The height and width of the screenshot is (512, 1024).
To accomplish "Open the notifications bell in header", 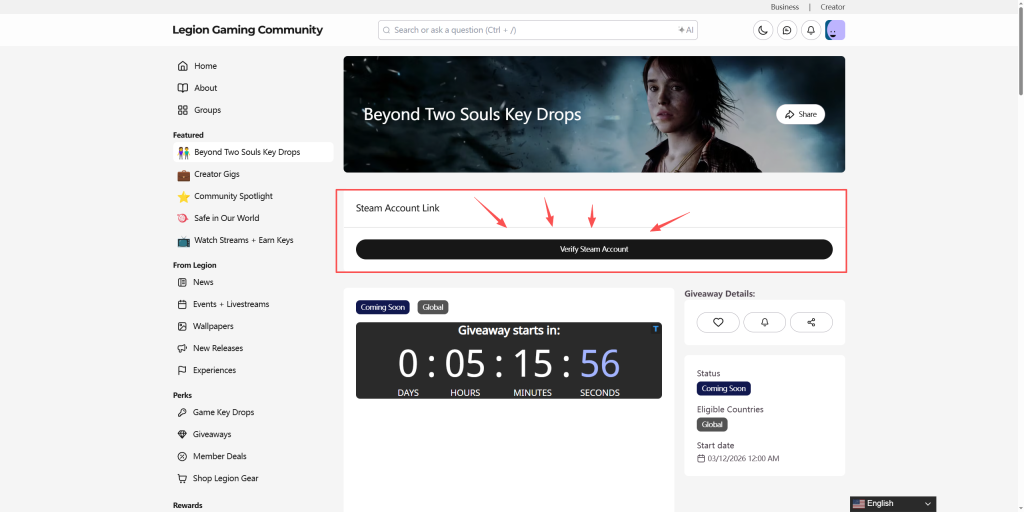I will [811, 30].
